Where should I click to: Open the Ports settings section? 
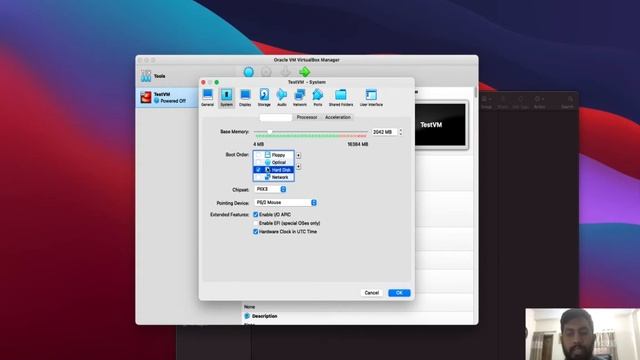(318, 97)
